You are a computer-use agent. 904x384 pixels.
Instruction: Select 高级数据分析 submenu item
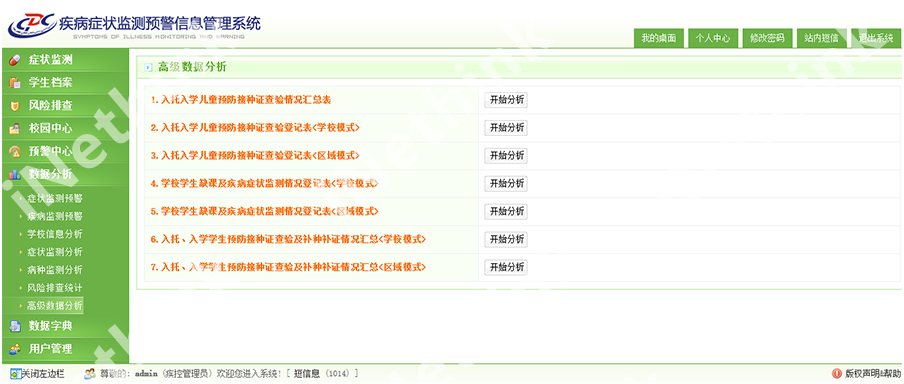55,306
